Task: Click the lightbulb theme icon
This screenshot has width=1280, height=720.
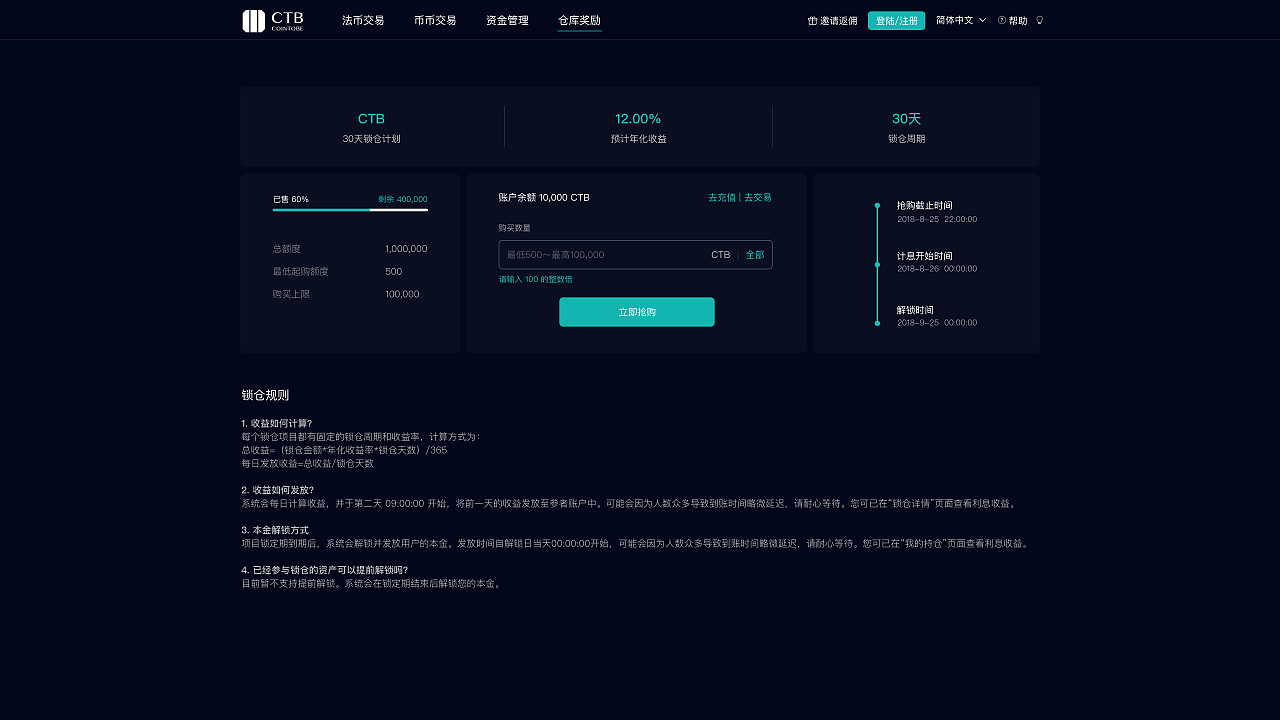Action: point(1042,20)
